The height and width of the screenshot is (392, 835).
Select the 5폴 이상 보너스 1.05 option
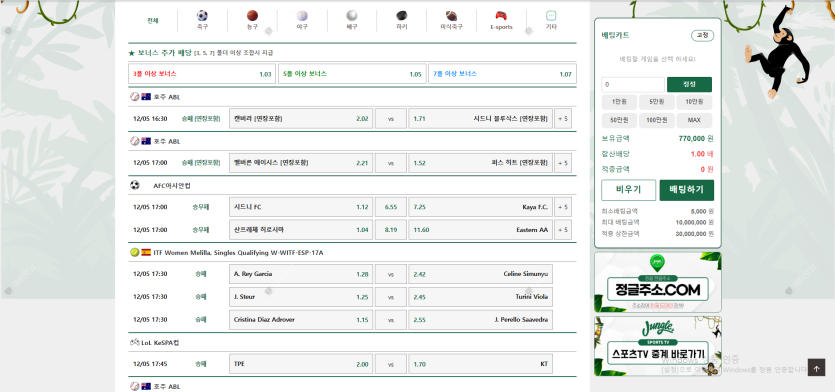click(x=351, y=74)
